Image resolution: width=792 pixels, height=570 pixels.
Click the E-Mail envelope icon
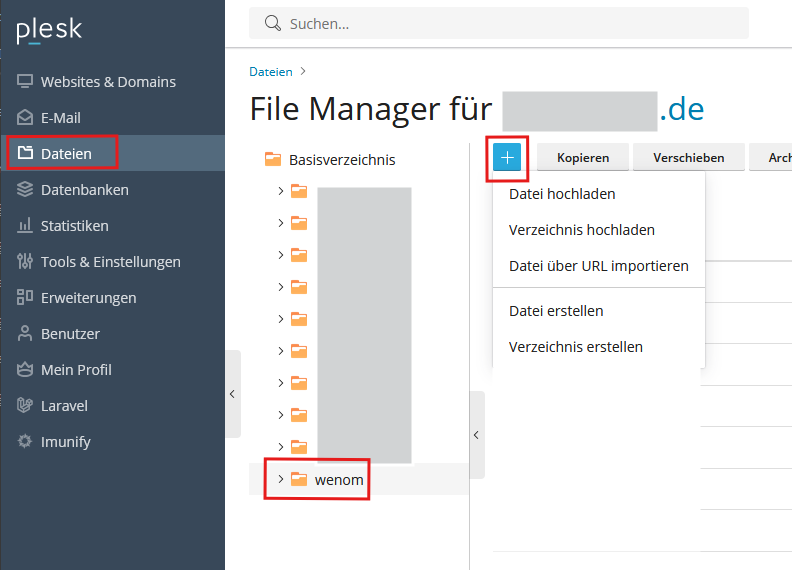tap(25, 118)
